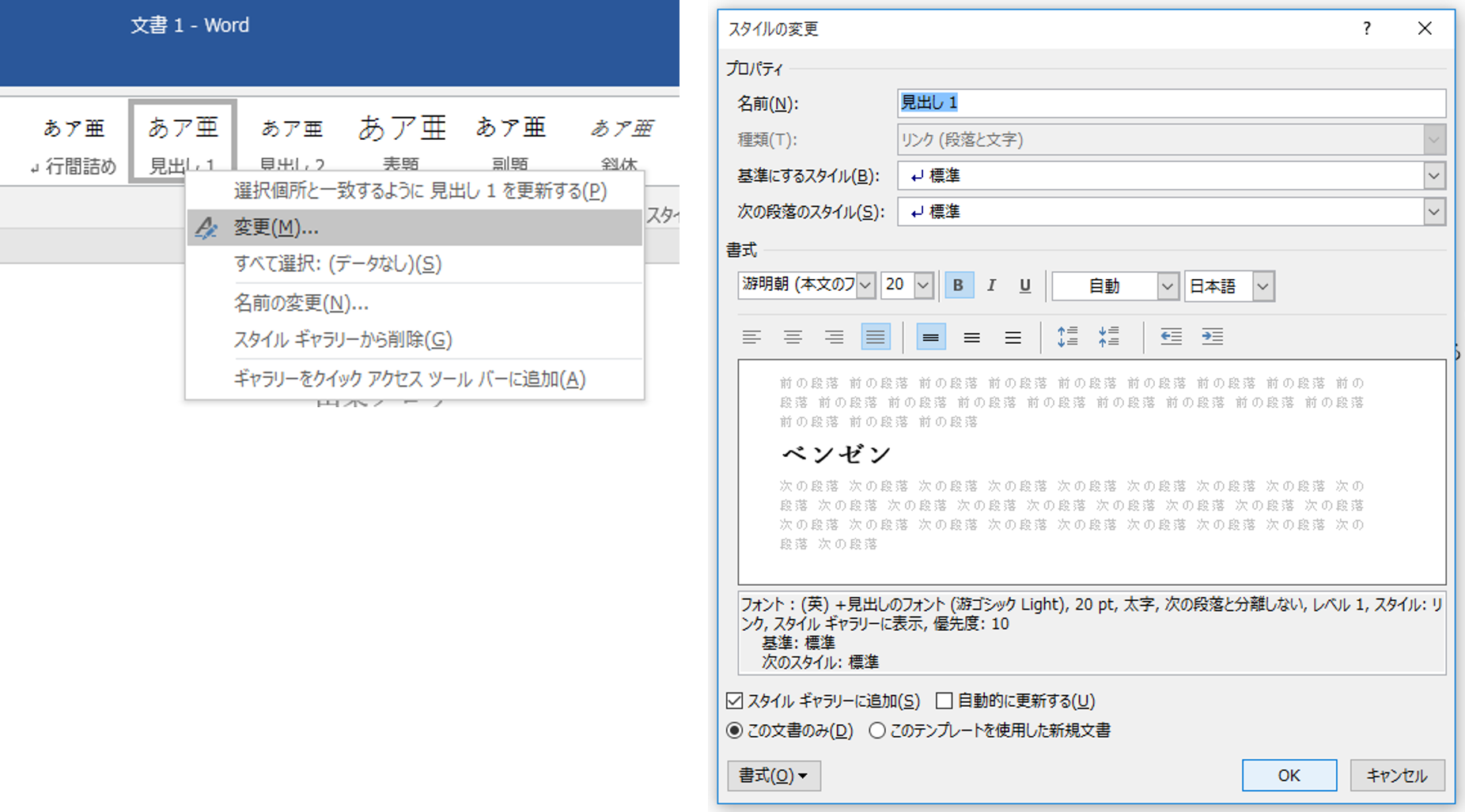Open 基準にするスタイル dropdown
This screenshot has height=812, width=1465.
pyautogui.click(x=1433, y=176)
